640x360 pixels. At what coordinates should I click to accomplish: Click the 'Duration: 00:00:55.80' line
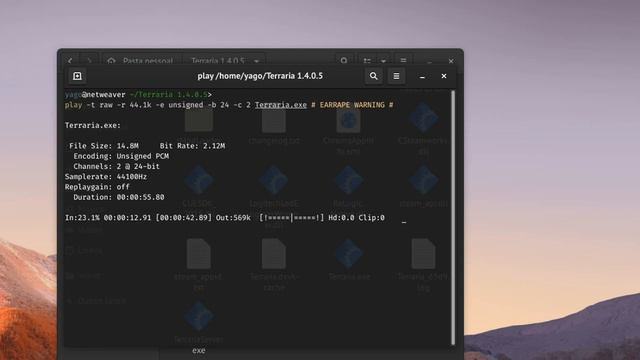pos(119,197)
